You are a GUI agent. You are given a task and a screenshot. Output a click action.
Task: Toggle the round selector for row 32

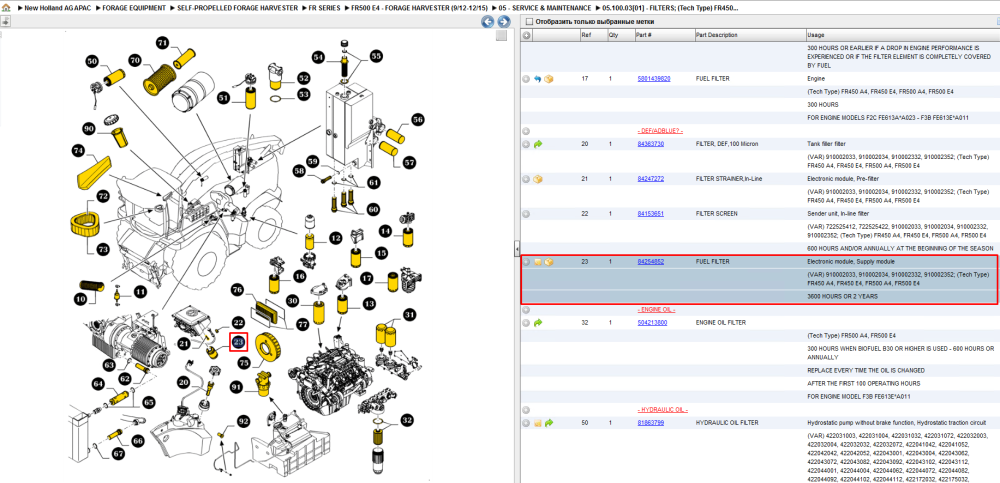point(526,323)
